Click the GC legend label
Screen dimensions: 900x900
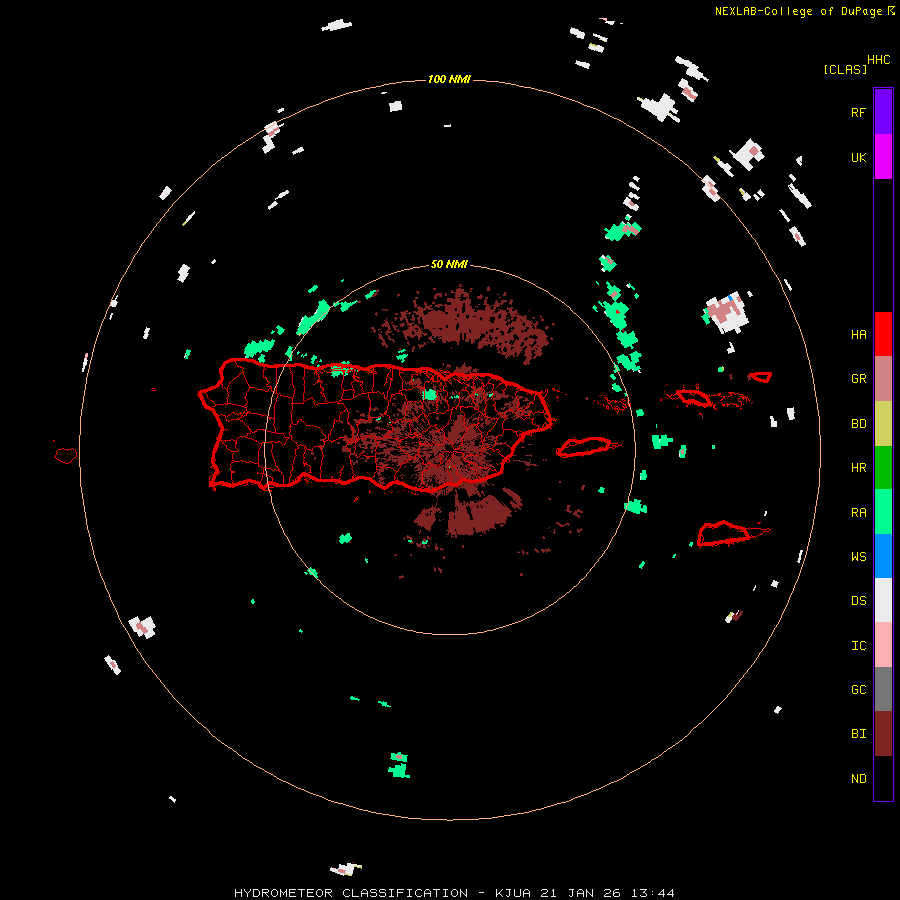[x=858, y=689]
